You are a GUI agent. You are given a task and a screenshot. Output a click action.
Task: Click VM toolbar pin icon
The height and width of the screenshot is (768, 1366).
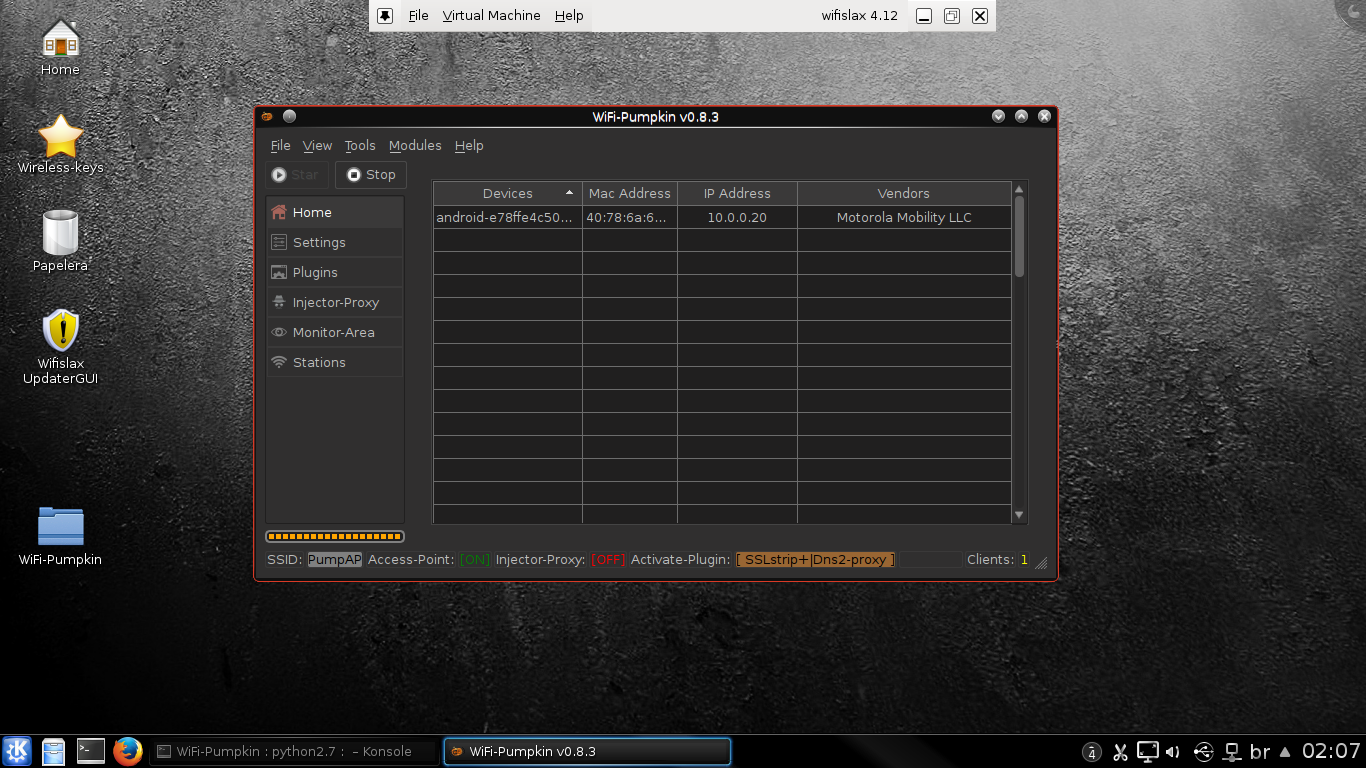click(385, 16)
